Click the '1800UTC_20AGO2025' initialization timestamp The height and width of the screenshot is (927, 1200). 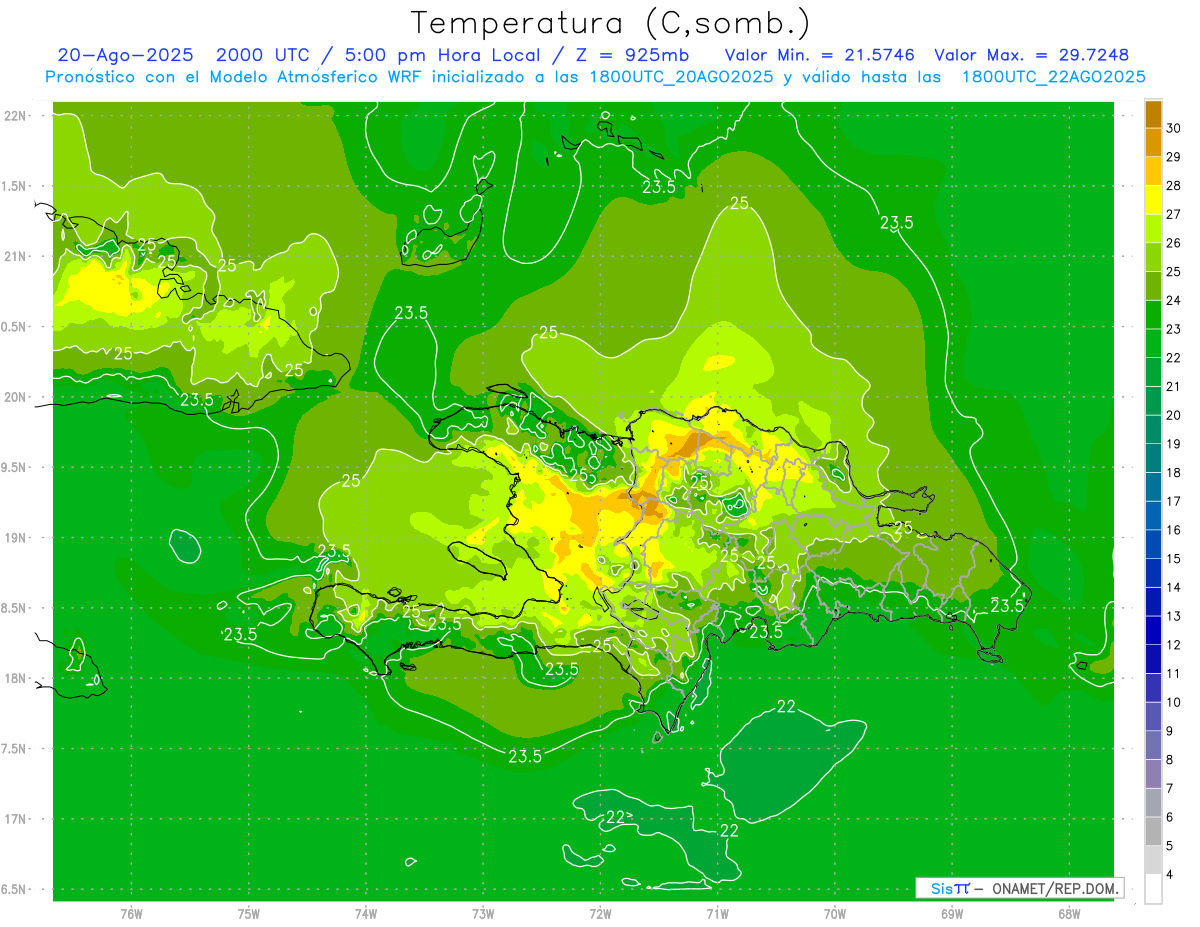pos(680,77)
